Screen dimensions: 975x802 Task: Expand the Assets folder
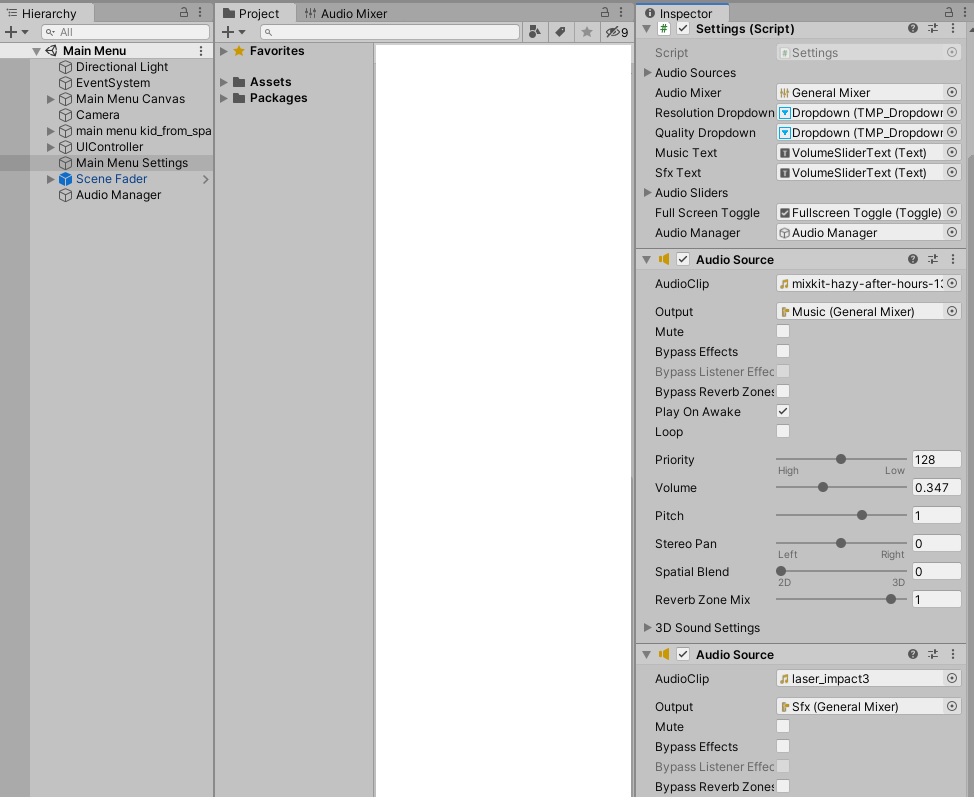click(x=224, y=81)
